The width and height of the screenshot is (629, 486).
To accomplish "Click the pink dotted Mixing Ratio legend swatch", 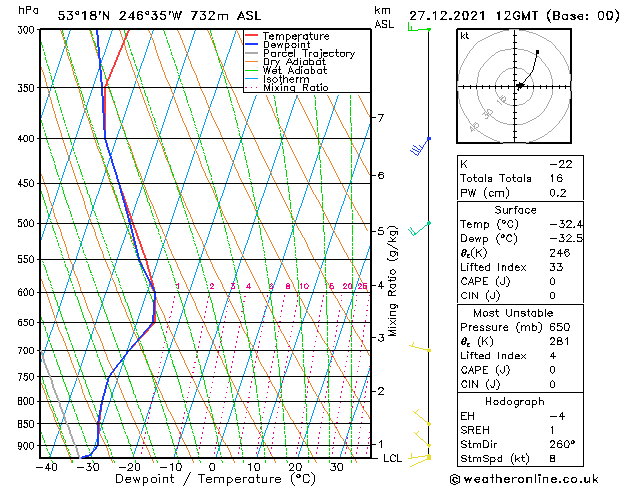I will pos(251,87).
